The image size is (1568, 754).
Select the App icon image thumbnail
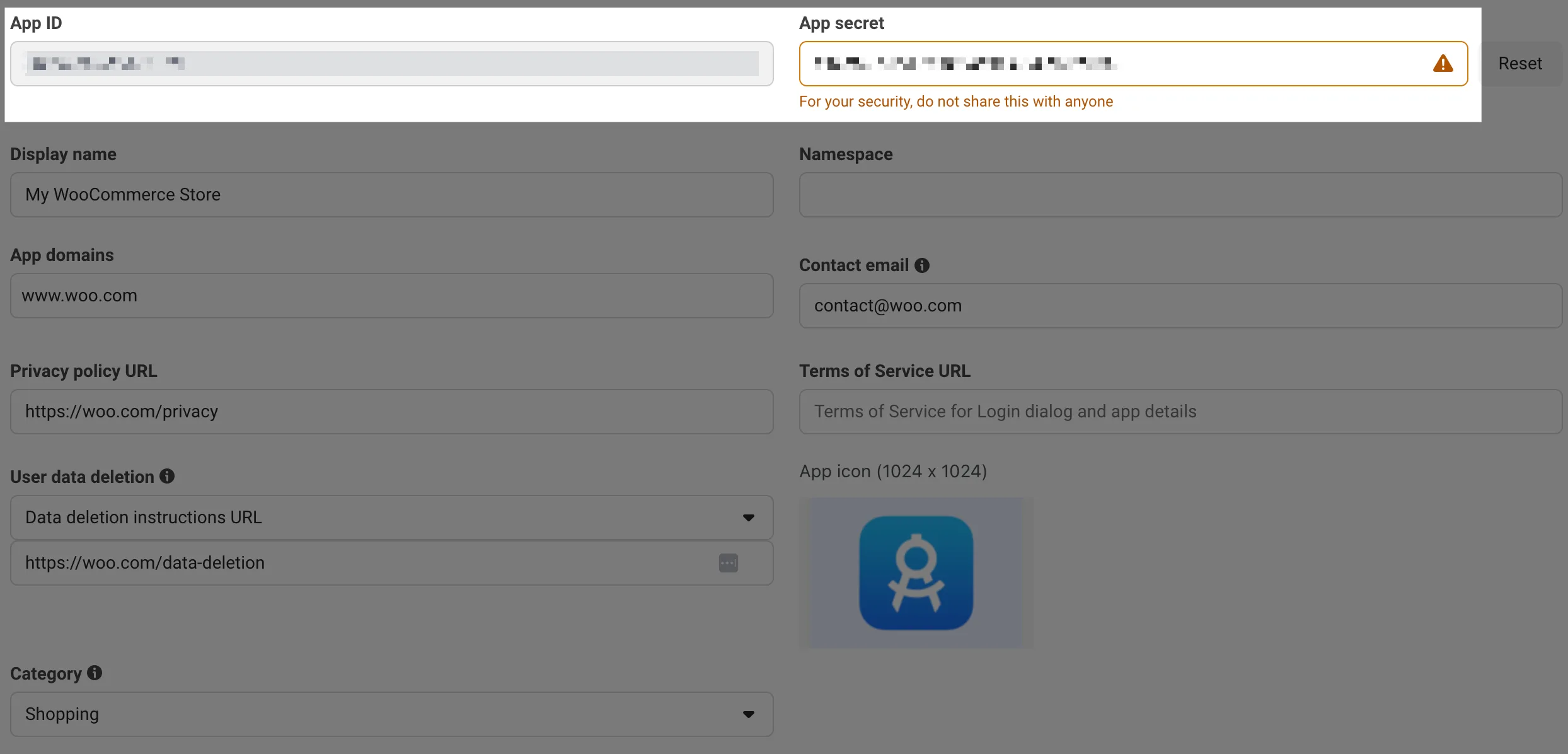point(916,573)
